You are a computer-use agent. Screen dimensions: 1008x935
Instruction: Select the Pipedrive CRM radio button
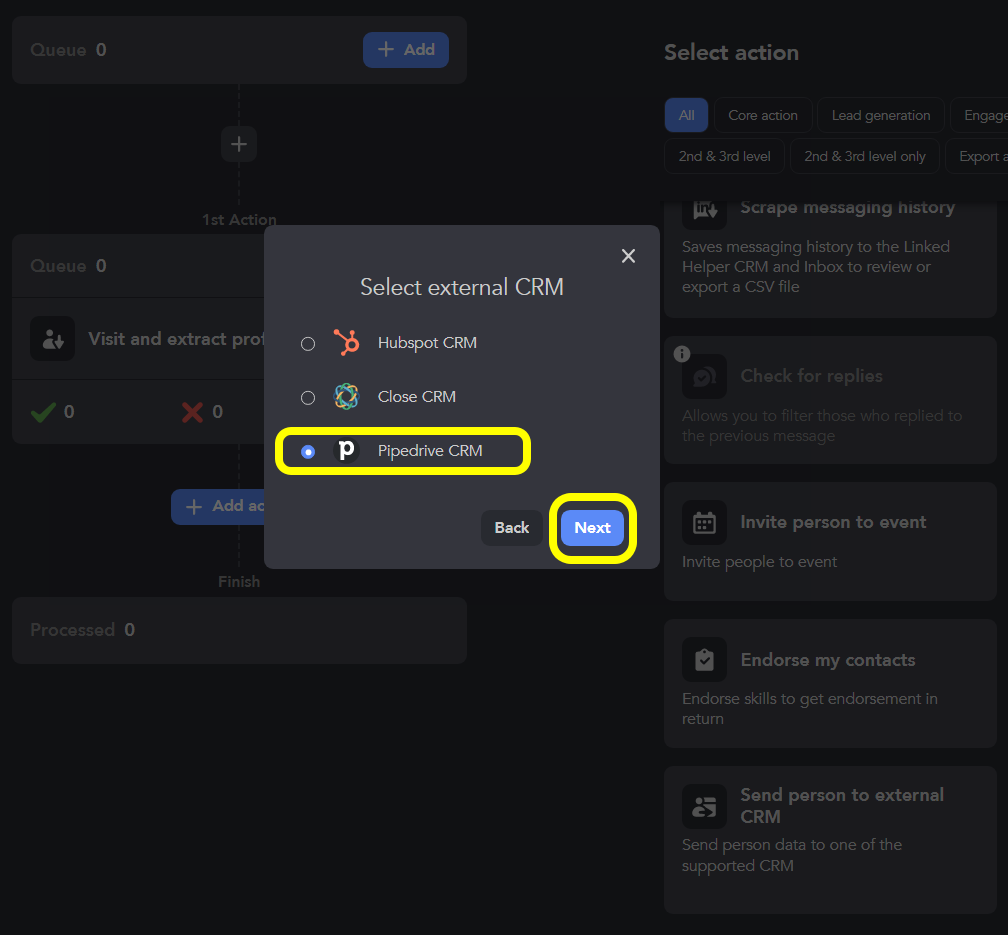[x=308, y=452]
